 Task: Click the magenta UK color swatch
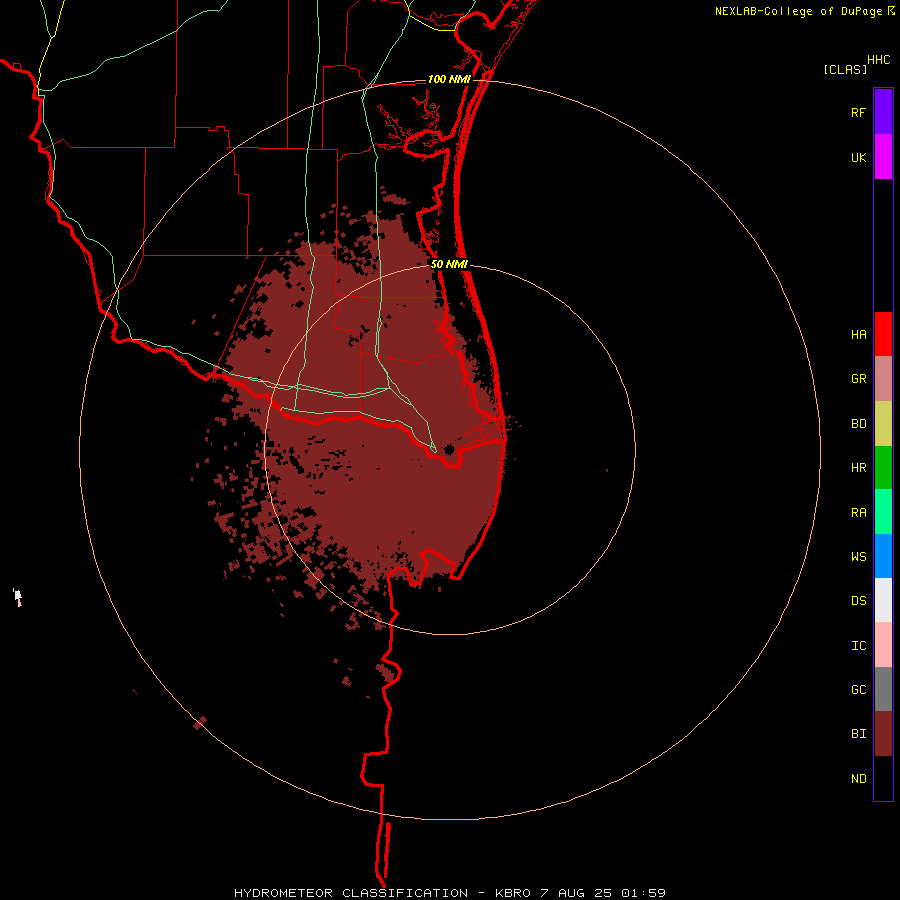[x=883, y=157]
